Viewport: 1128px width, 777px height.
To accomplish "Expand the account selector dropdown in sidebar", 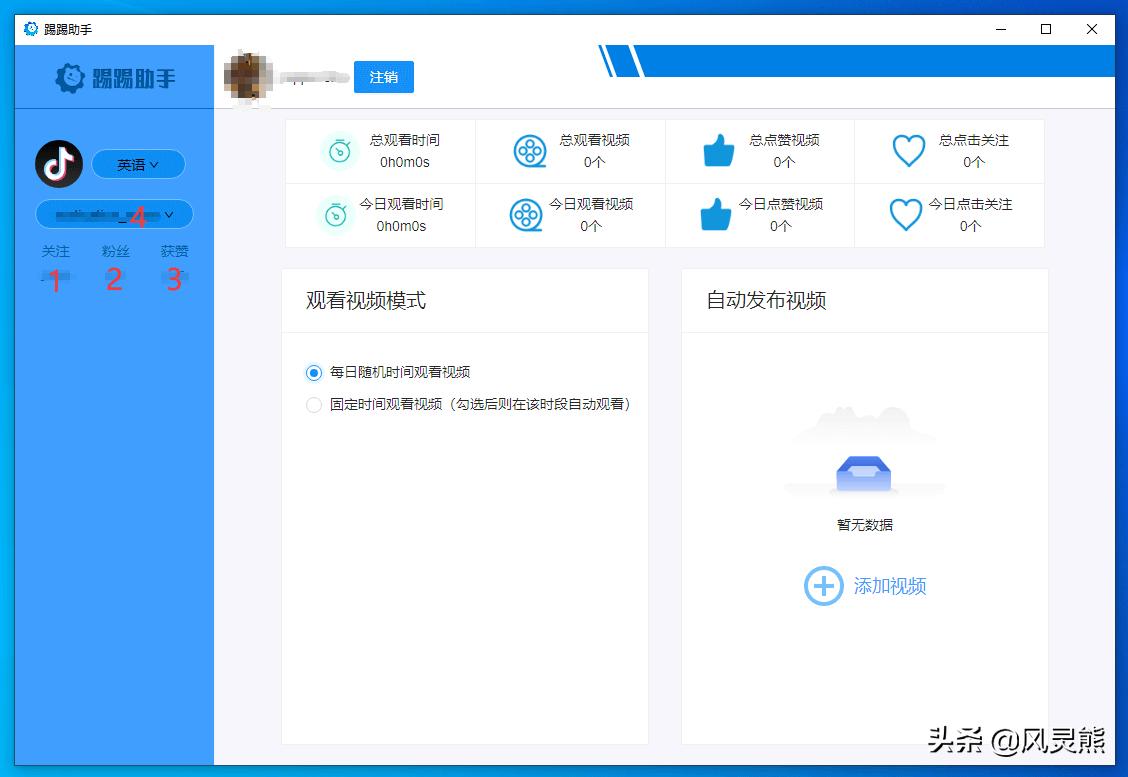I will [x=112, y=214].
